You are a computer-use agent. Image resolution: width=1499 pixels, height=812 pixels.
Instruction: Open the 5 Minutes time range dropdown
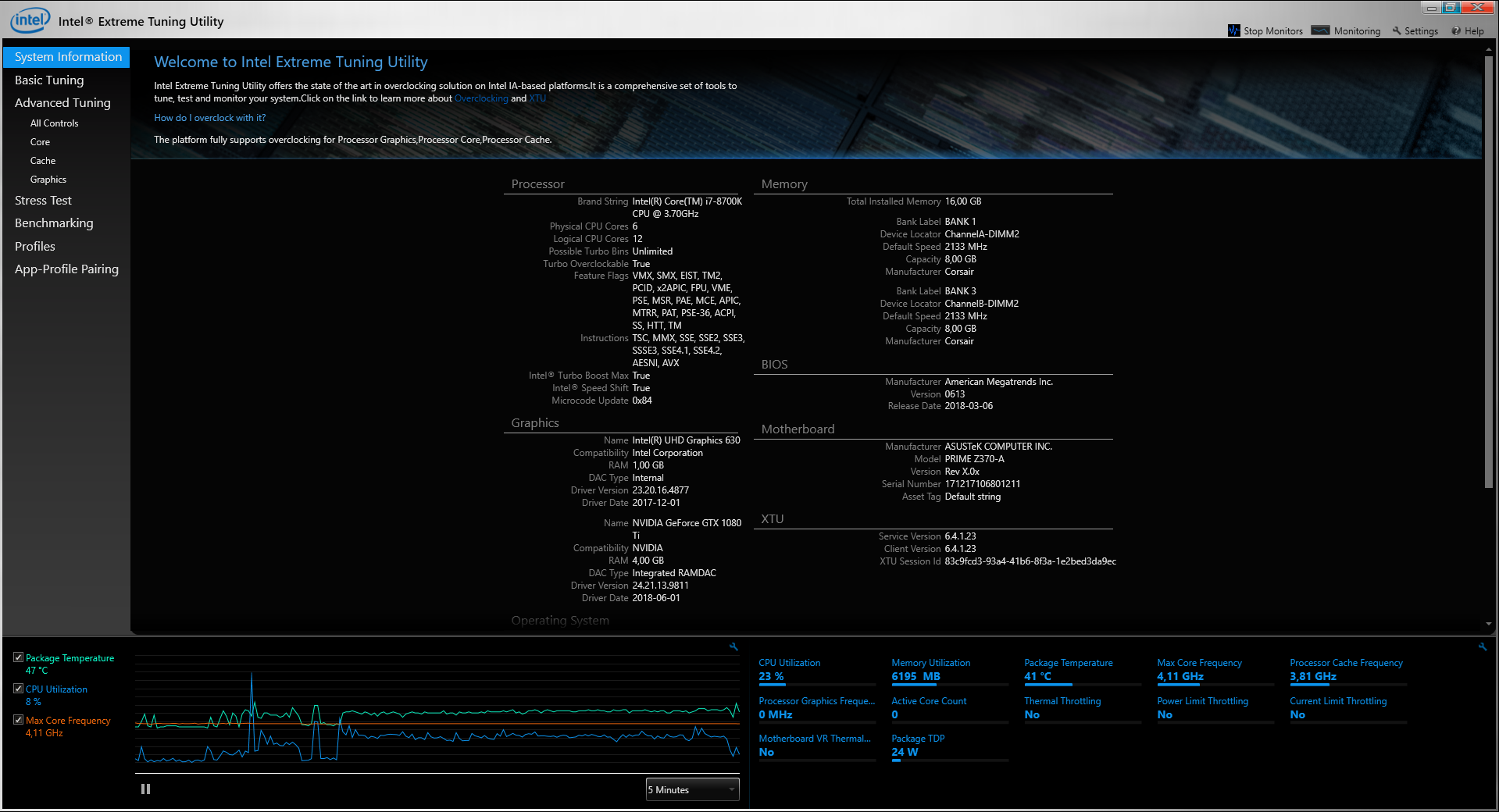coord(692,789)
